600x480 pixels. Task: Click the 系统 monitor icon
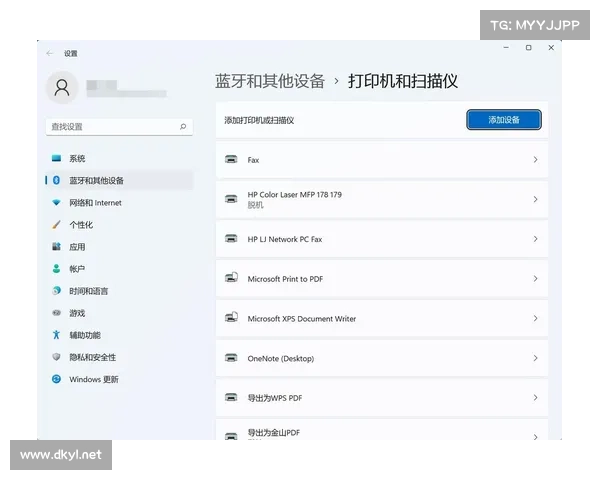click(x=56, y=158)
